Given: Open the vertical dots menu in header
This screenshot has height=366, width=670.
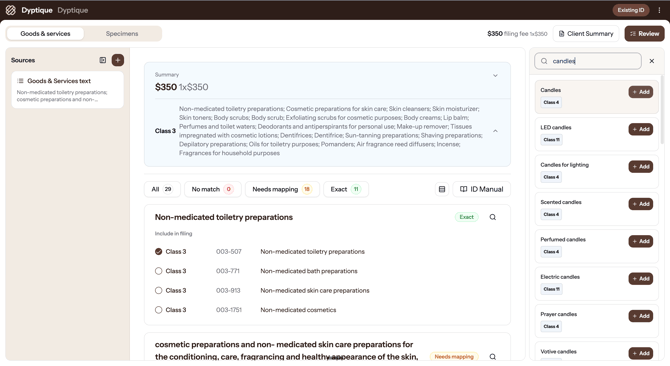Looking at the screenshot, I should 659,10.
